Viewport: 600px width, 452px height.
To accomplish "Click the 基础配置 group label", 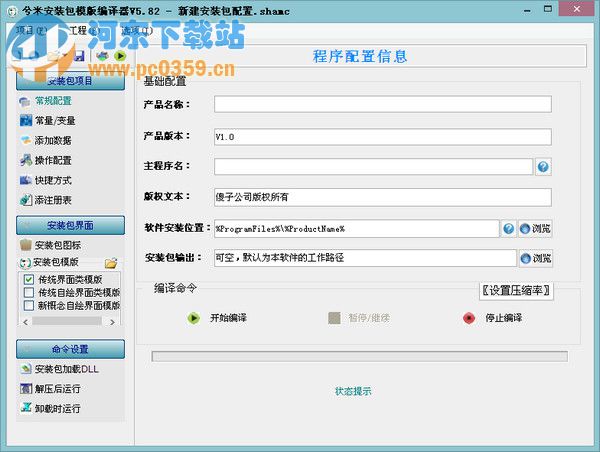I will pyautogui.click(x=165, y=81).
